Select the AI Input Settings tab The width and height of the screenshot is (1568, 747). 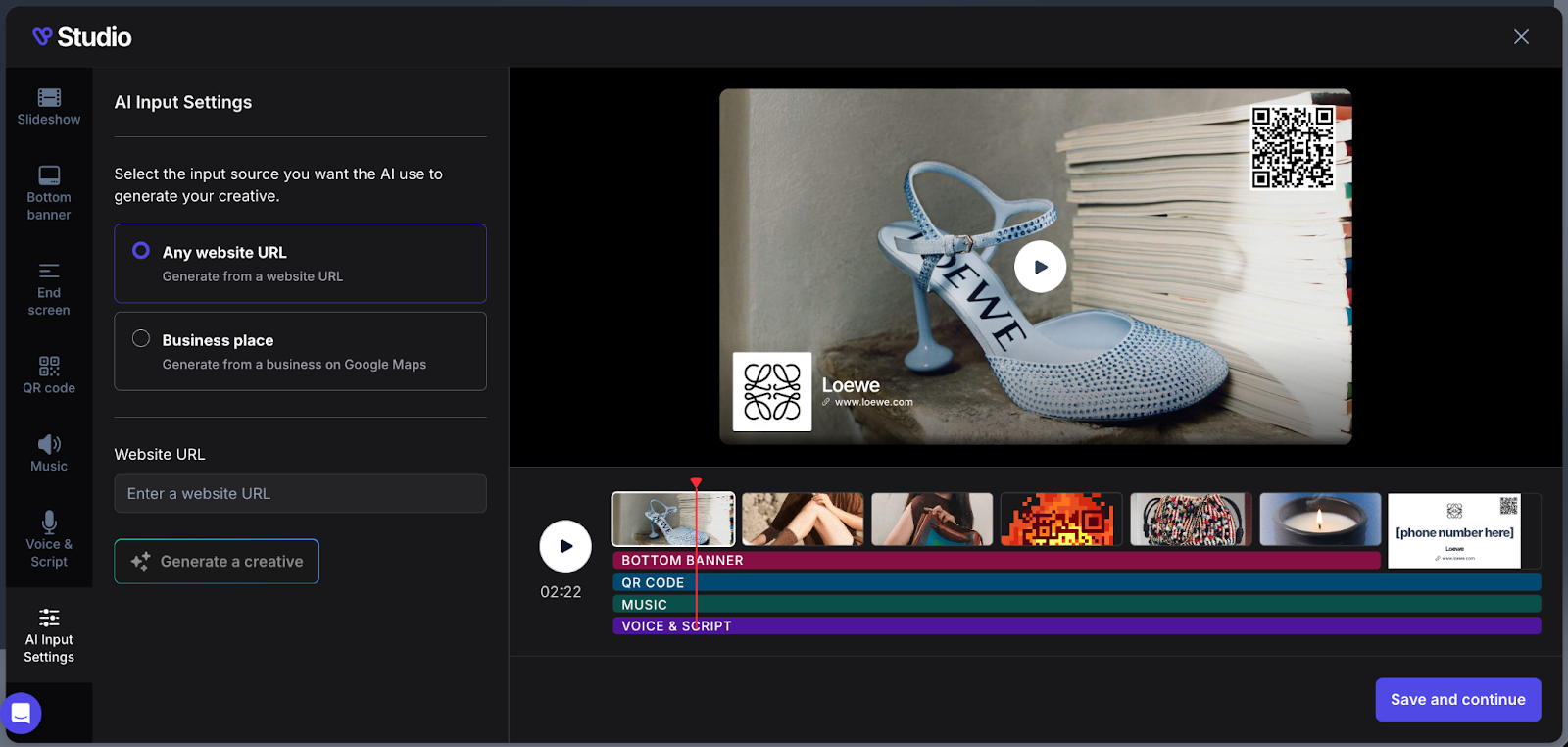click(x=49, y=635)
